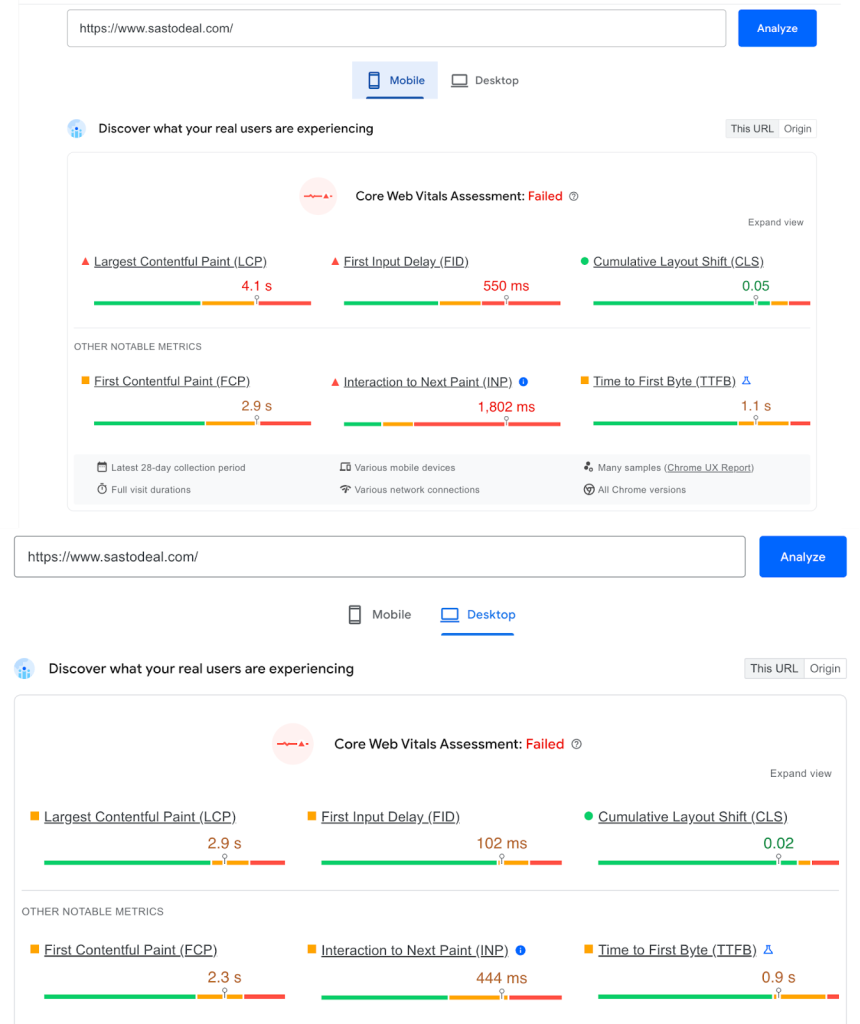Select This URL in the top report toggle
860x1024 pixels.
coord(752,129)
